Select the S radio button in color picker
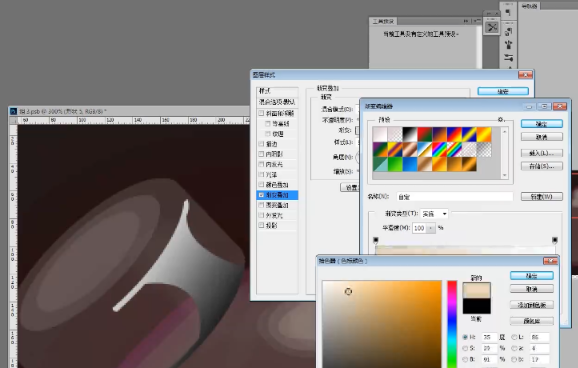This screenshot has height=368, width=578. tap(465, 348)
